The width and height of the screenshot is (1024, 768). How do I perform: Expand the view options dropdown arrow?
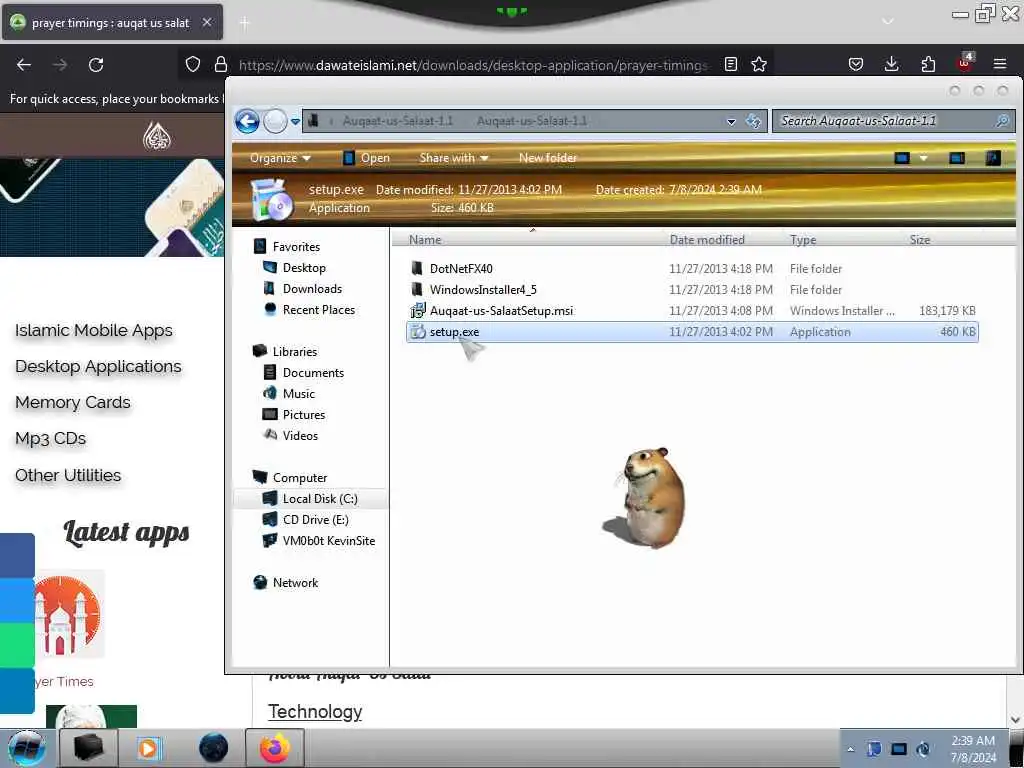point(923,158)
